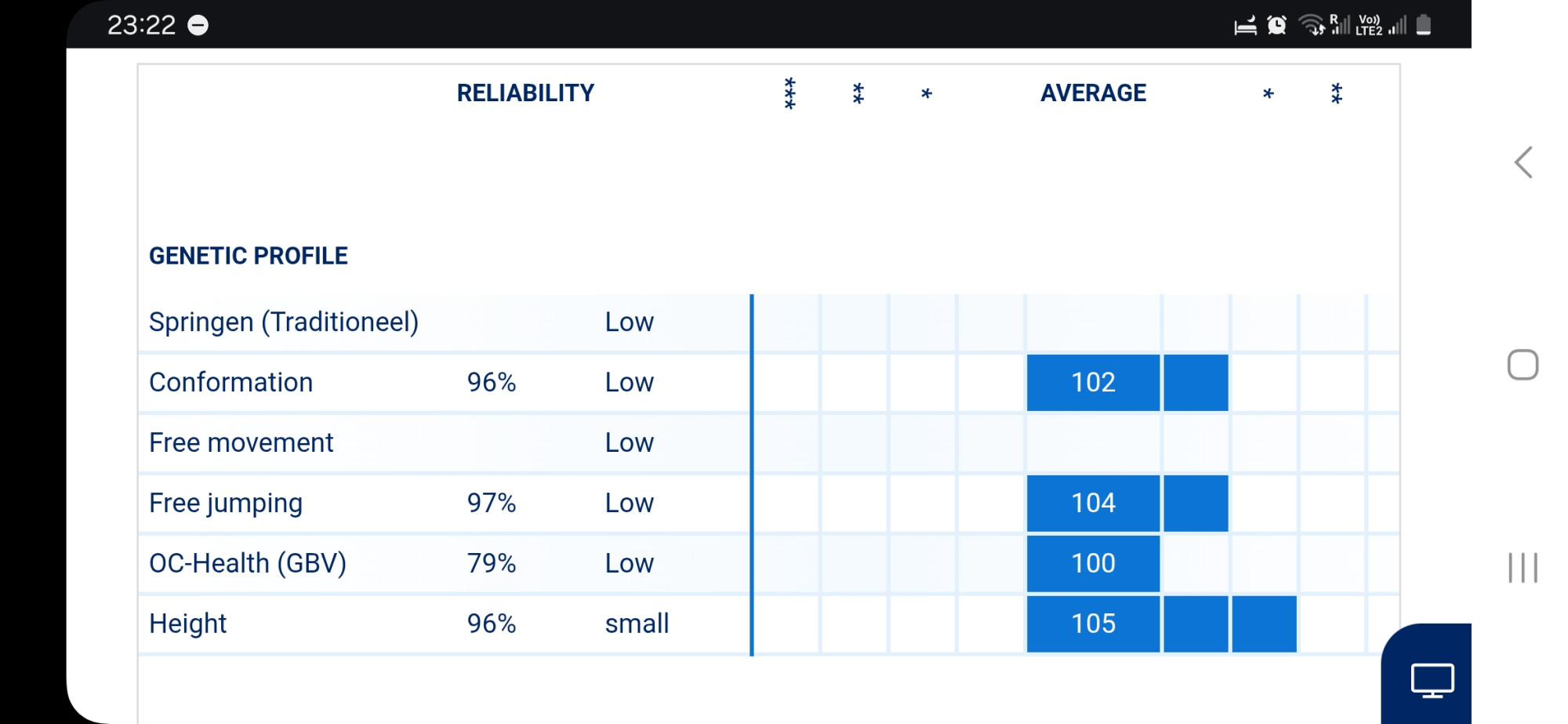Tap the desktop monitor floating button
The height and width of the screenshot is (724, 1568).
pos(1432,679)
